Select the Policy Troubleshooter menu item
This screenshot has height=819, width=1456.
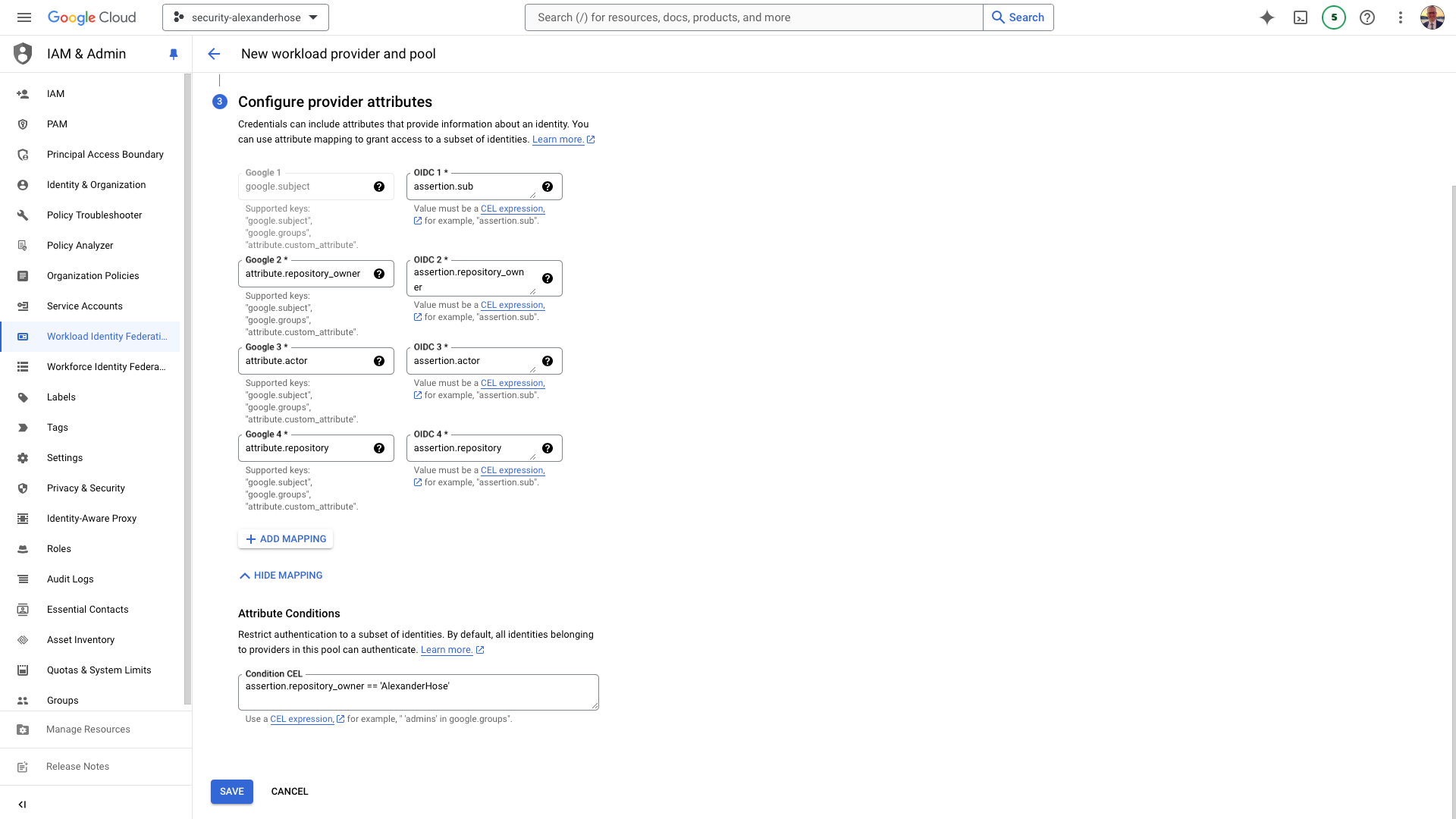pyautogui.click(x=94, y=214)
